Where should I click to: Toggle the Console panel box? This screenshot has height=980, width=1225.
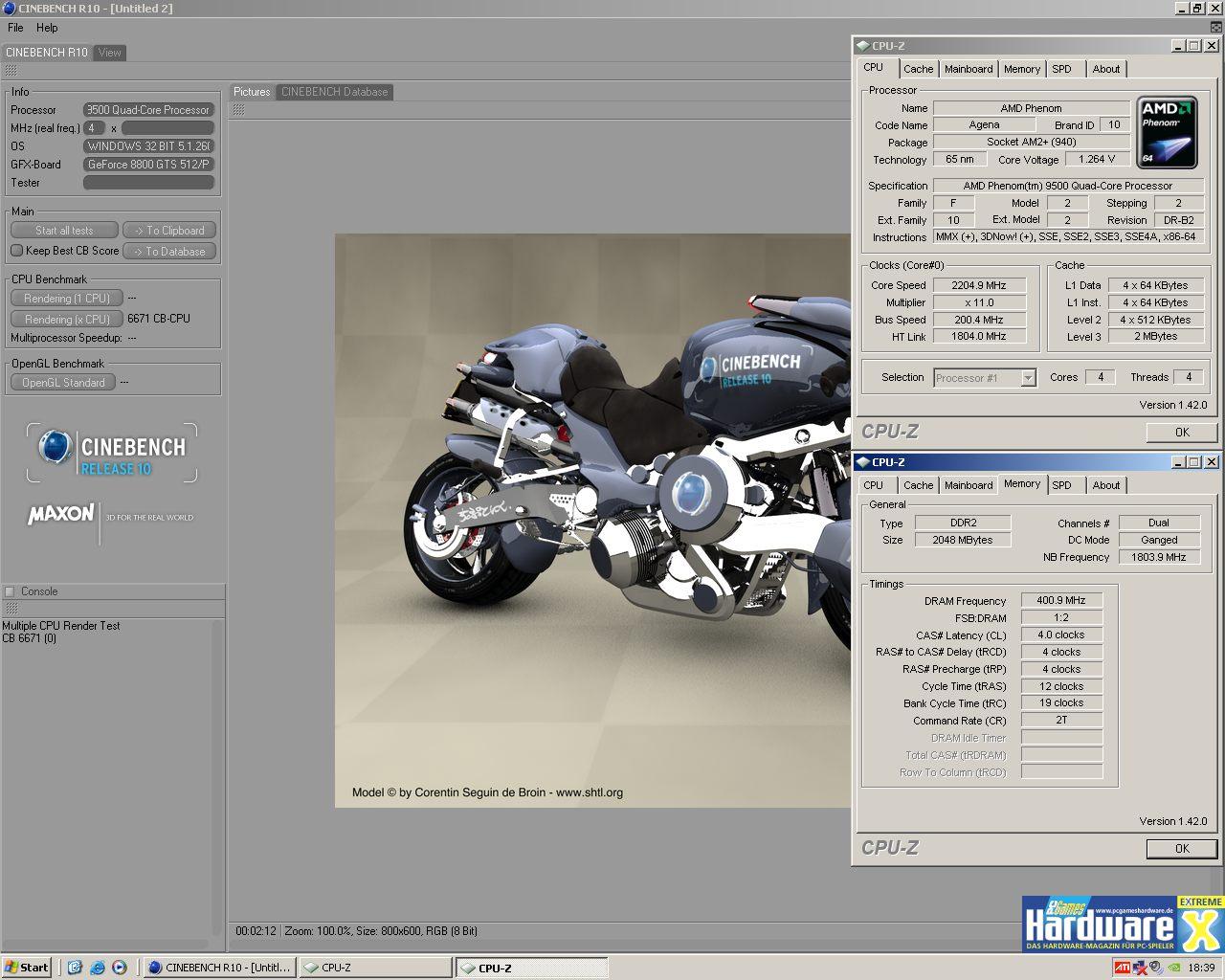coord(10,591)
